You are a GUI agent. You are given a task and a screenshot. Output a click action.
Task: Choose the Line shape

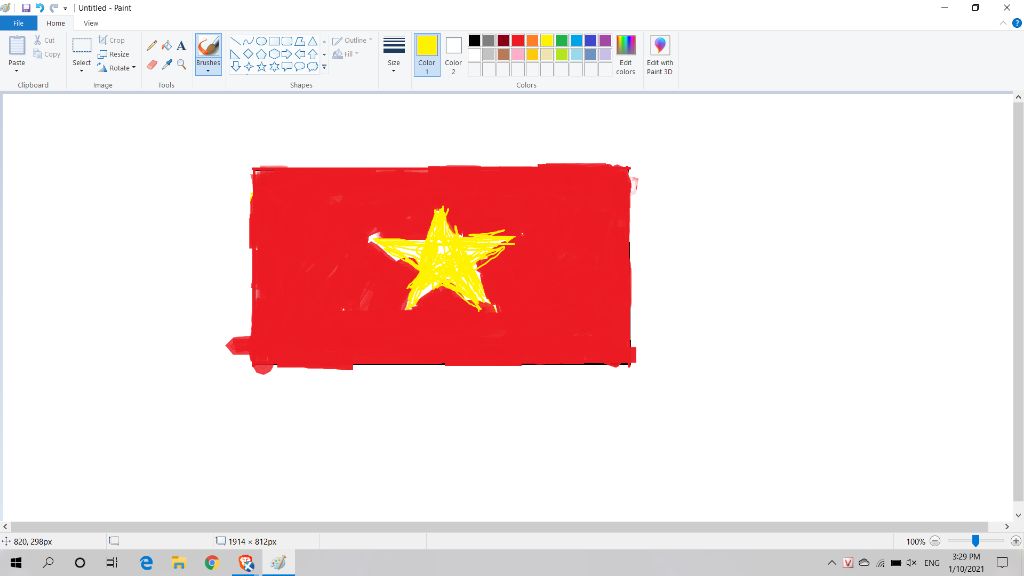pyautogui.click(x=235, y=41)
